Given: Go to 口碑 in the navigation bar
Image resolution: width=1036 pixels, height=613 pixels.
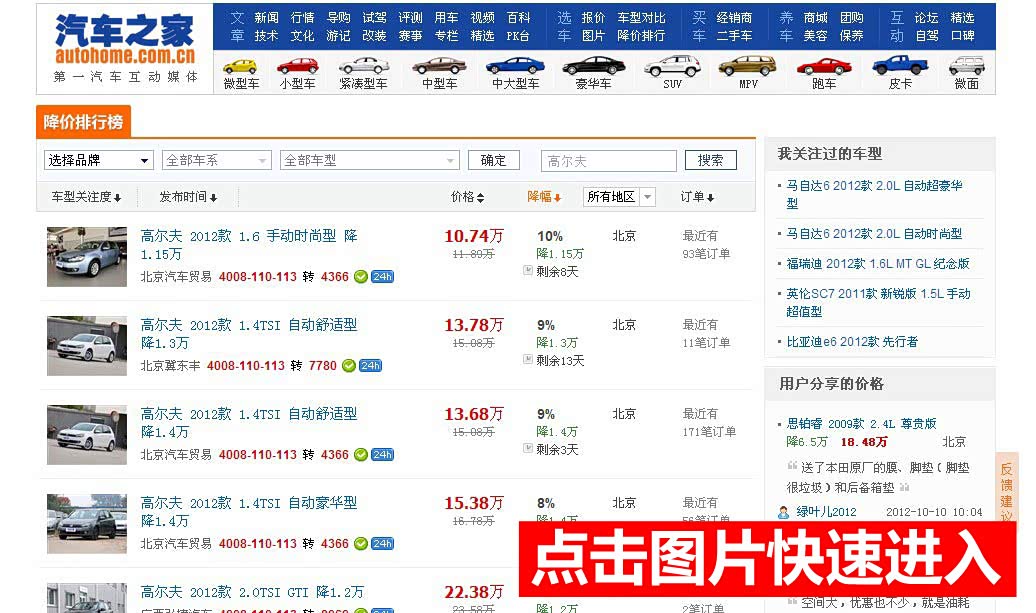Looking at the screenshot, I should [x=962, y=36].
